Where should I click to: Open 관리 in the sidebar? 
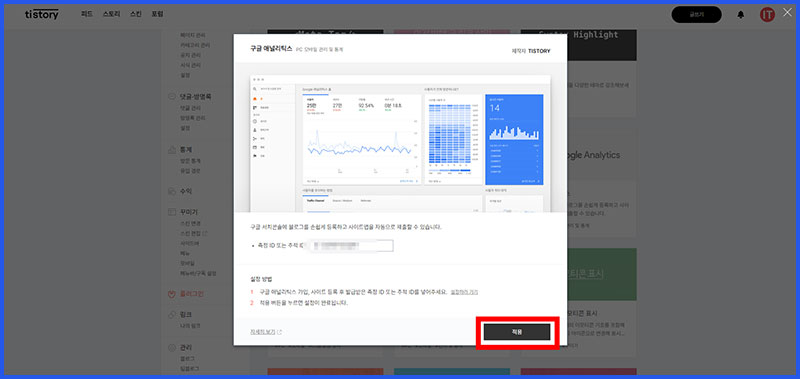click(186, 348)
